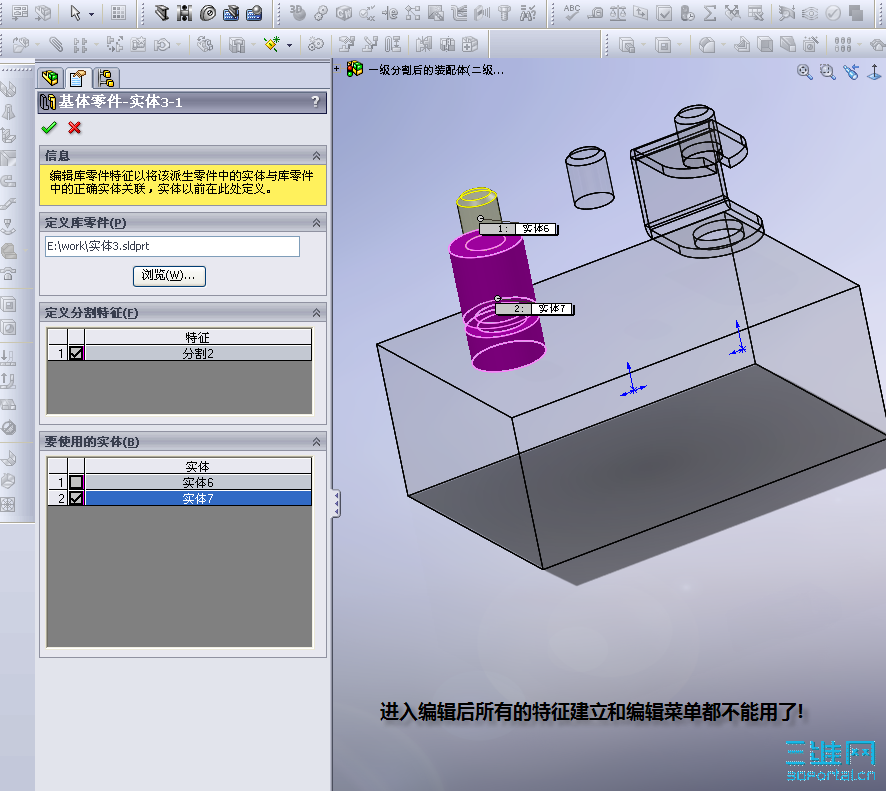
Task: Select the 分割2 row in feature list
Action: [x=198, y=354]
